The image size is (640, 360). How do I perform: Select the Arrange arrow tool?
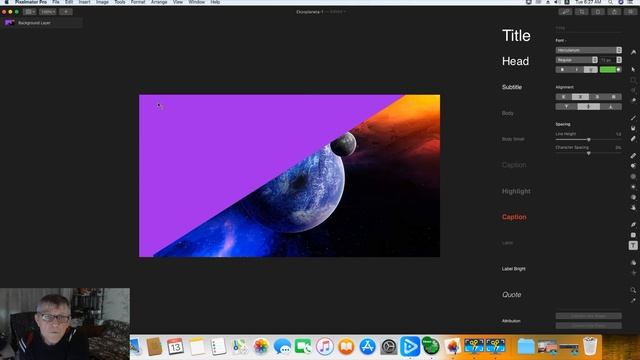coord(633,69)
